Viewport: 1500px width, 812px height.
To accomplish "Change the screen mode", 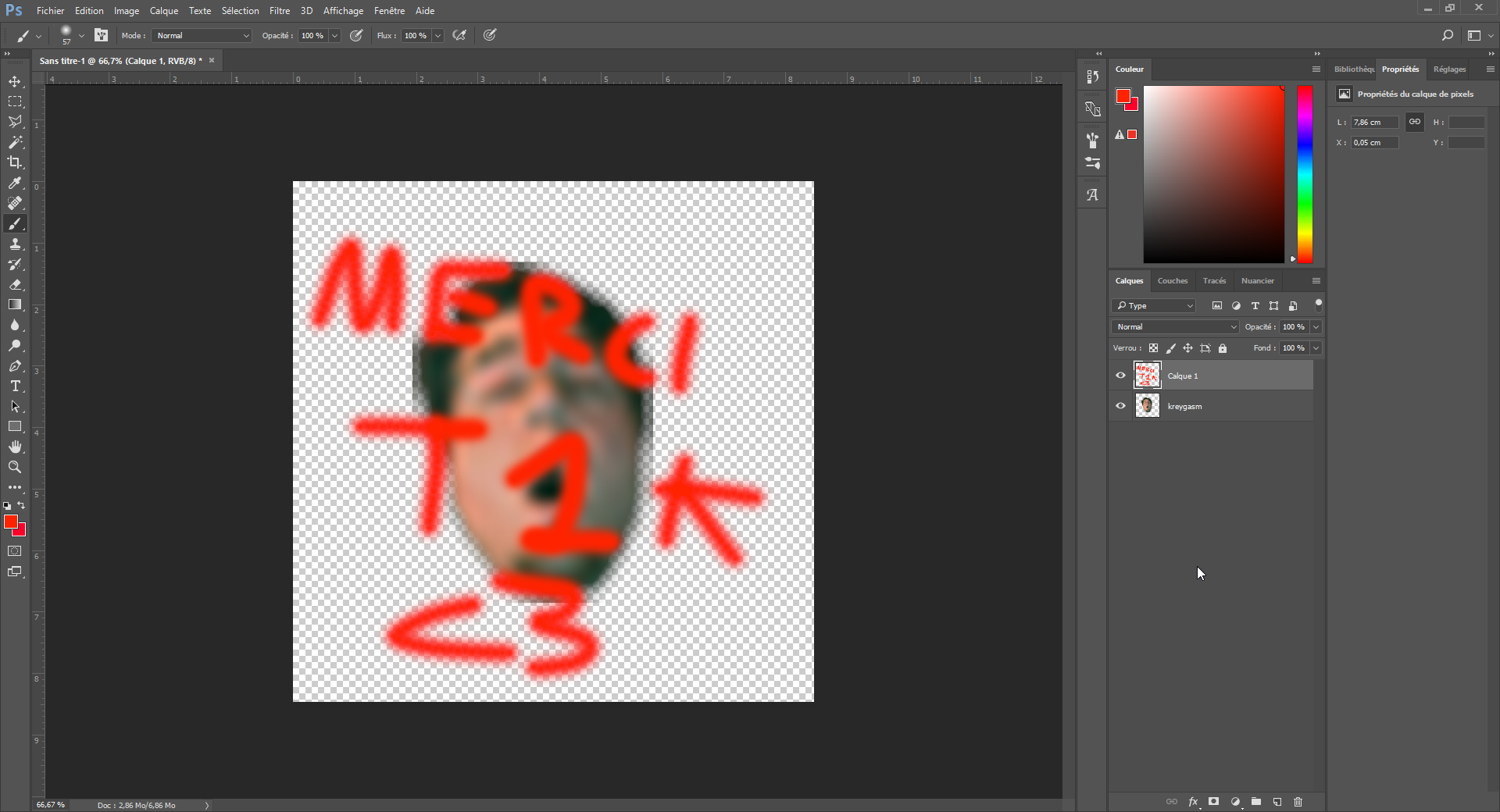I will 15,572.
